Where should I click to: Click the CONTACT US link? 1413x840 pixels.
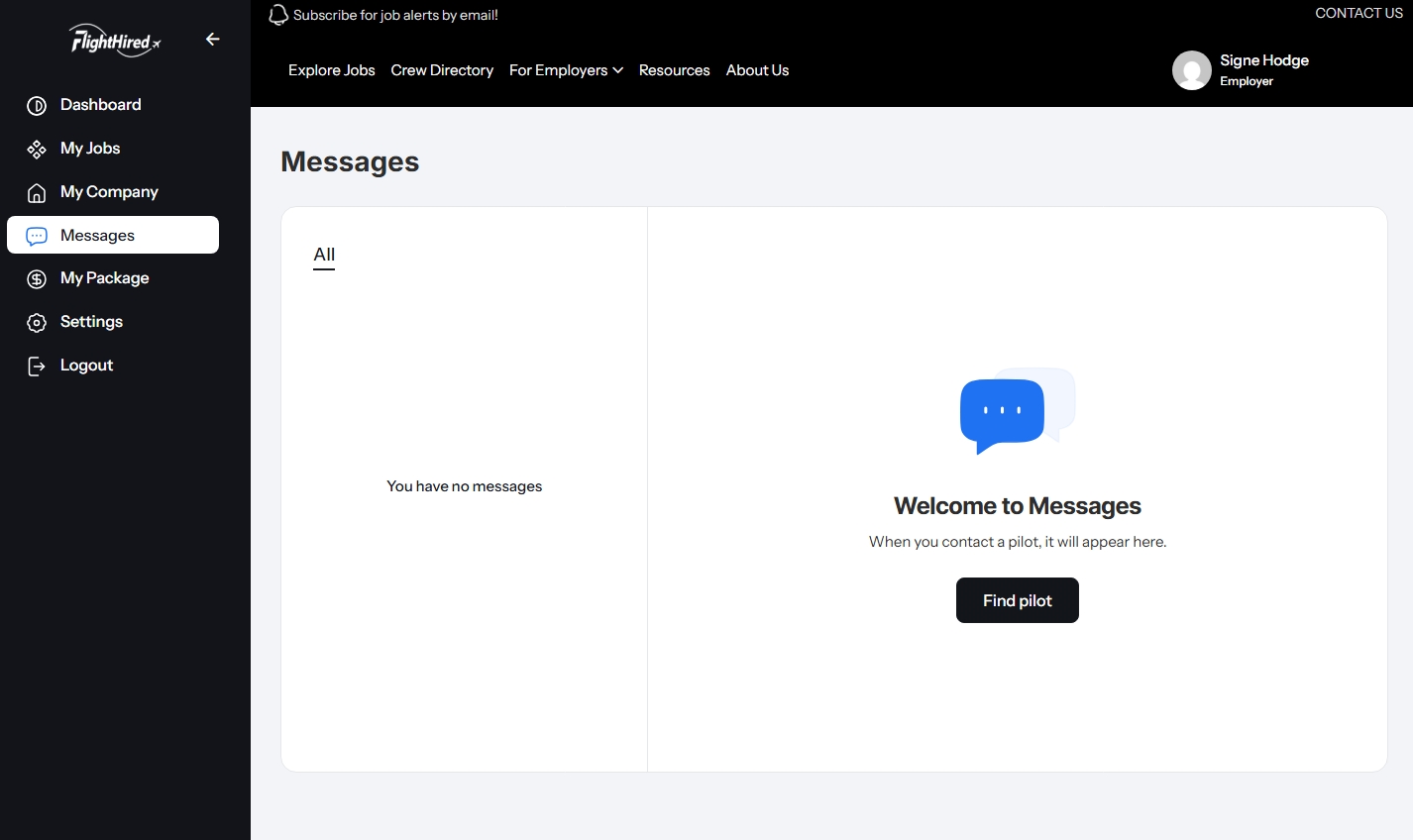[x=1359, y=13]
